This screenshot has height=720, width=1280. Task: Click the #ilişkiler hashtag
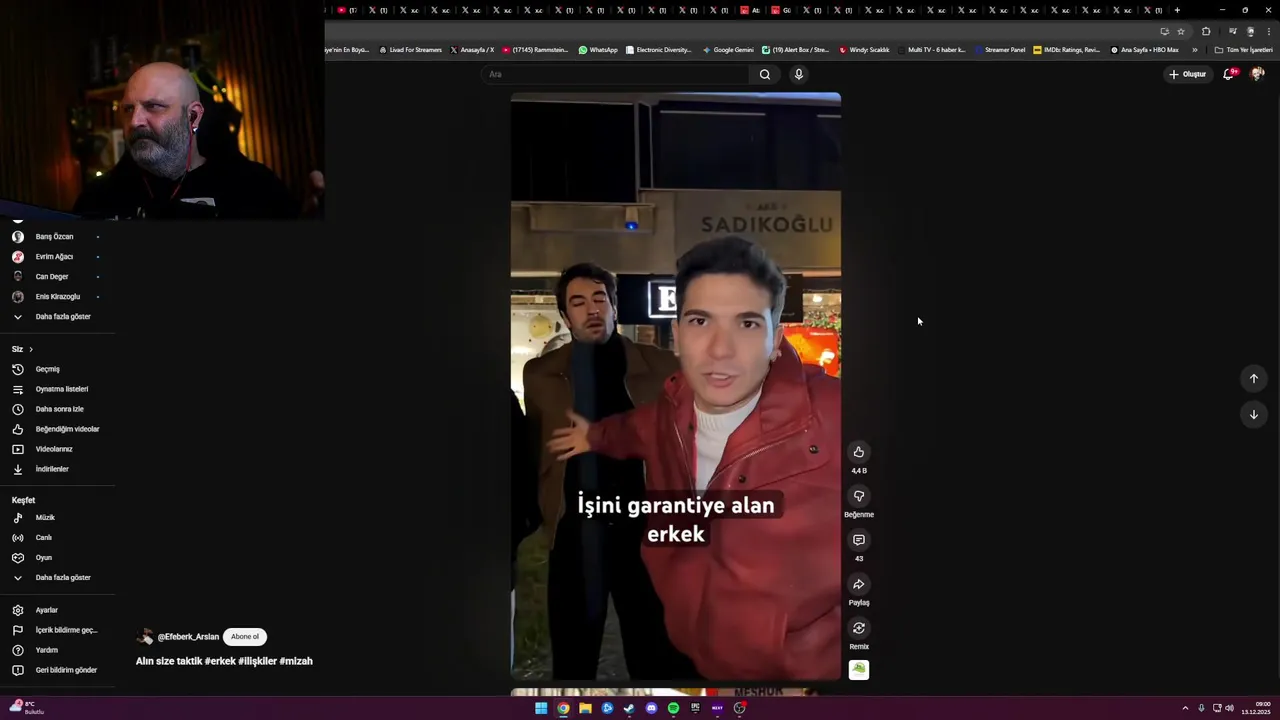tap(257, 661)
